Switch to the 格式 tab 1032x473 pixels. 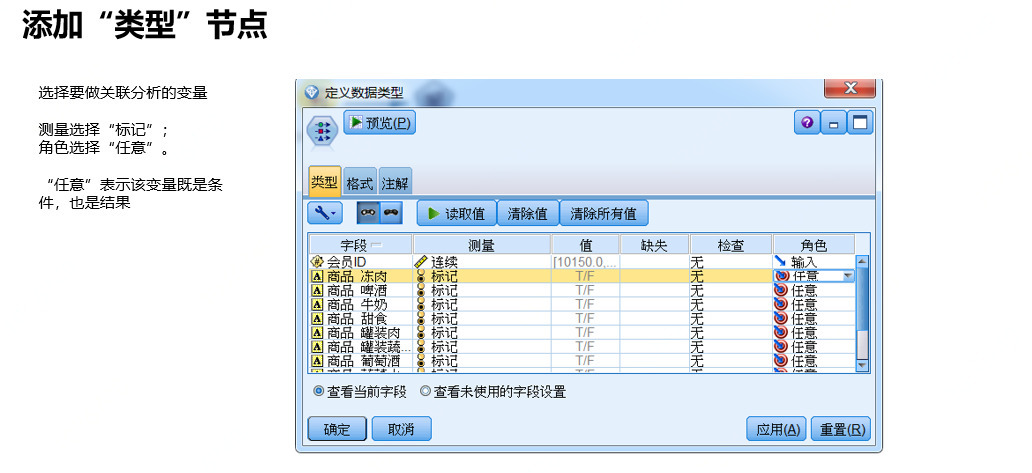click(359, 183)
